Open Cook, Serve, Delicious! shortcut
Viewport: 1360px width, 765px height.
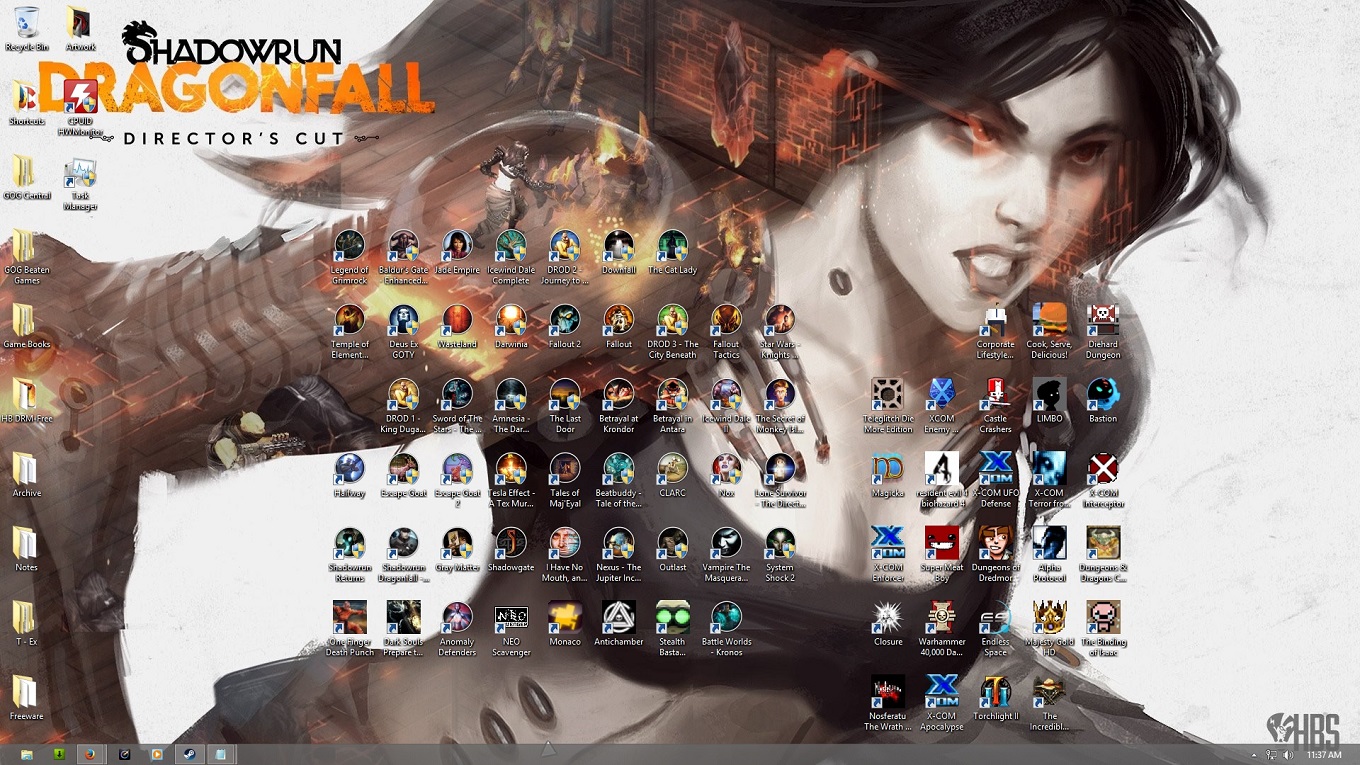coord(1049,332)
